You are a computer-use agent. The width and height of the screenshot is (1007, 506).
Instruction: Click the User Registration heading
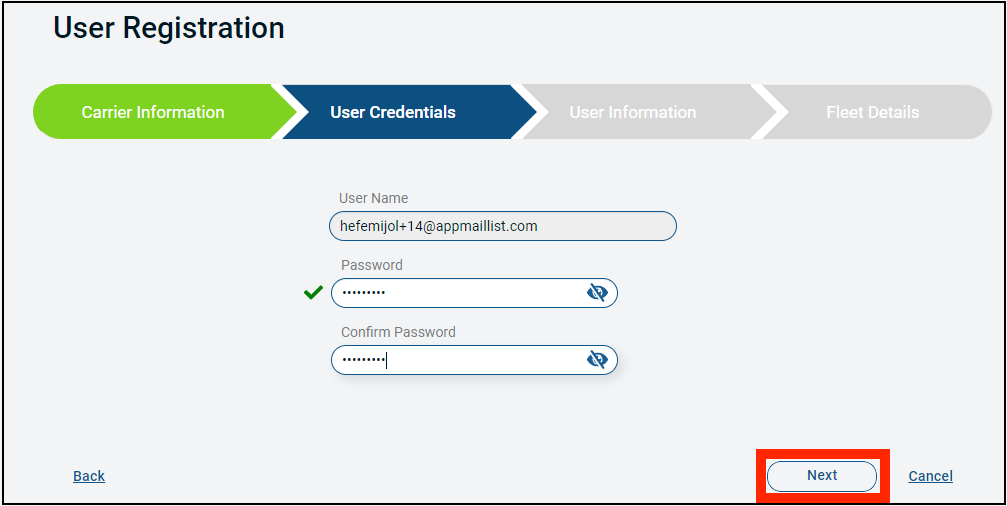click(x=169, y=28)
